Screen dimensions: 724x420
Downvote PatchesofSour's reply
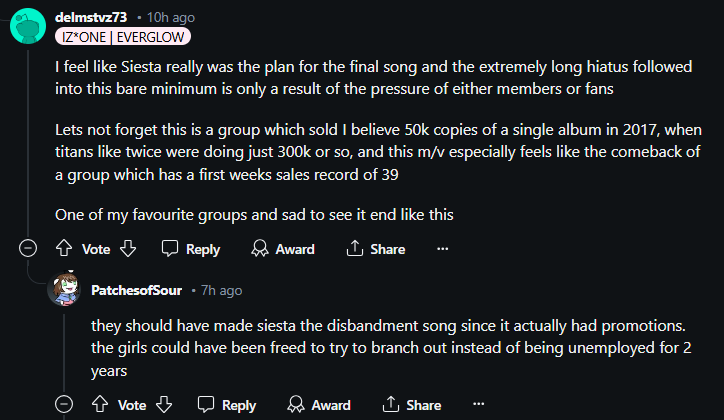[x=164, y=405]
